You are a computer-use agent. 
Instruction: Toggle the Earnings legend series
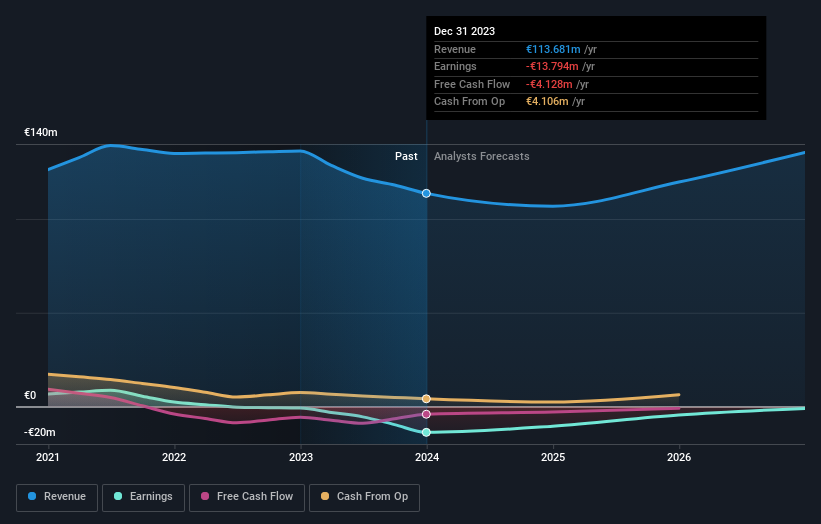tap(143, 497)
